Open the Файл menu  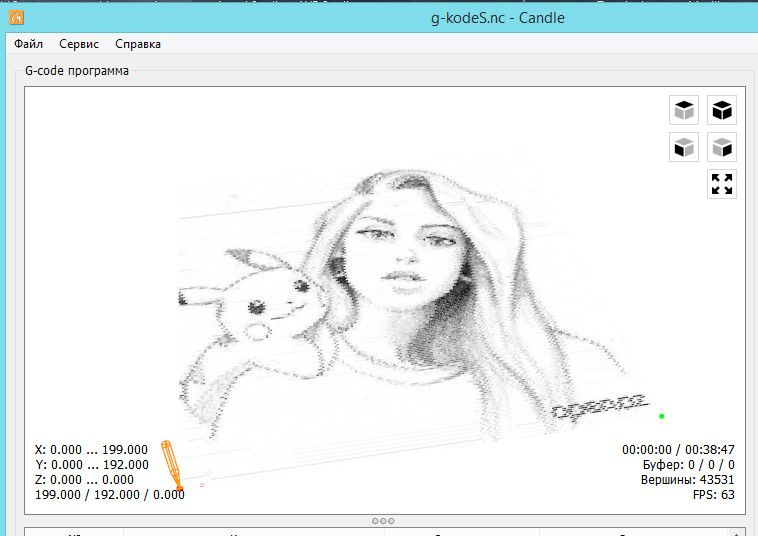coord(29,44)
